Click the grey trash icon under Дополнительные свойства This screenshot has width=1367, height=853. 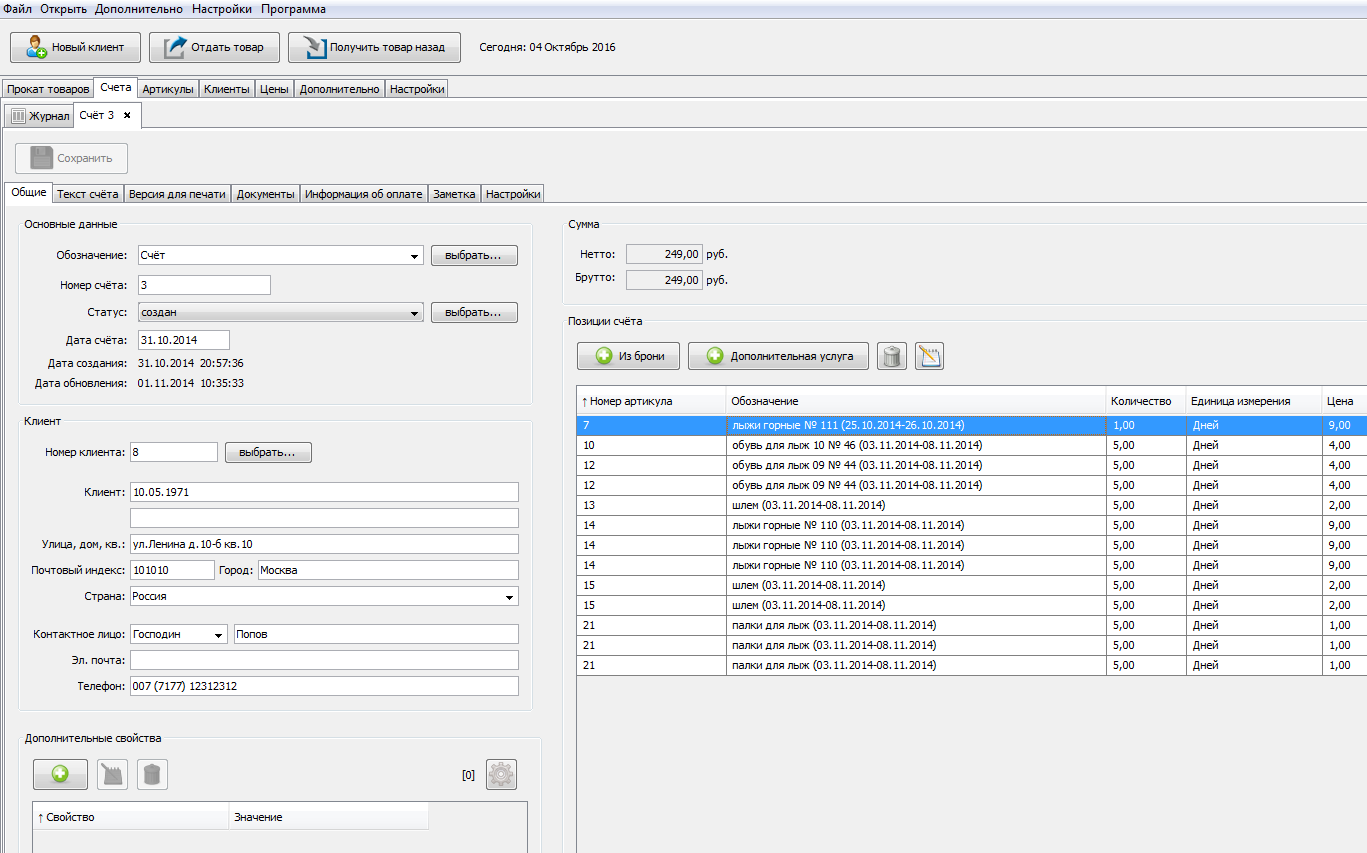pyautogui.click(x=152, y=774)
